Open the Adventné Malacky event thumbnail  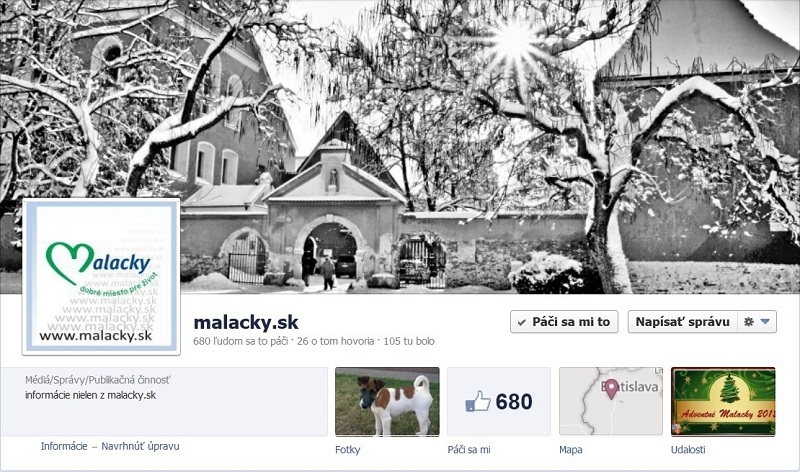point(723,402)
